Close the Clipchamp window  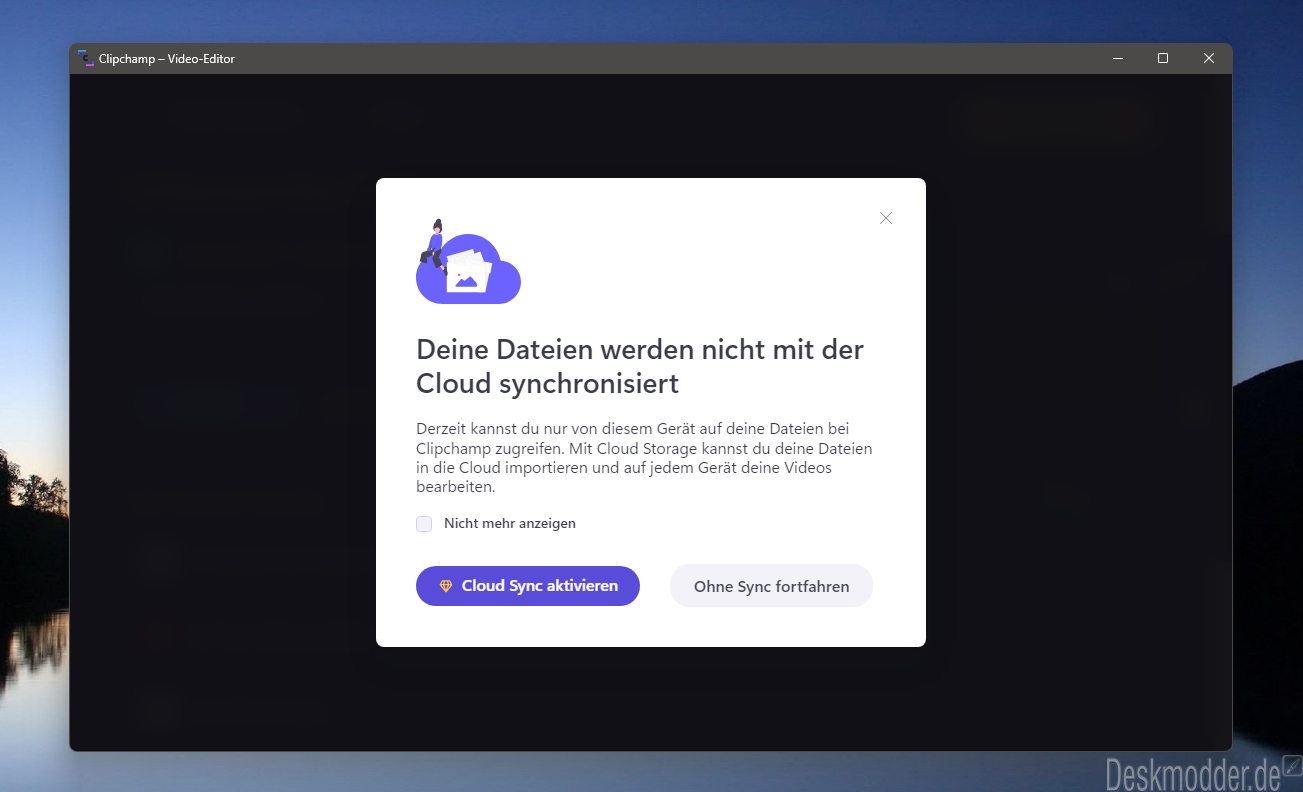pos(1209,58)
